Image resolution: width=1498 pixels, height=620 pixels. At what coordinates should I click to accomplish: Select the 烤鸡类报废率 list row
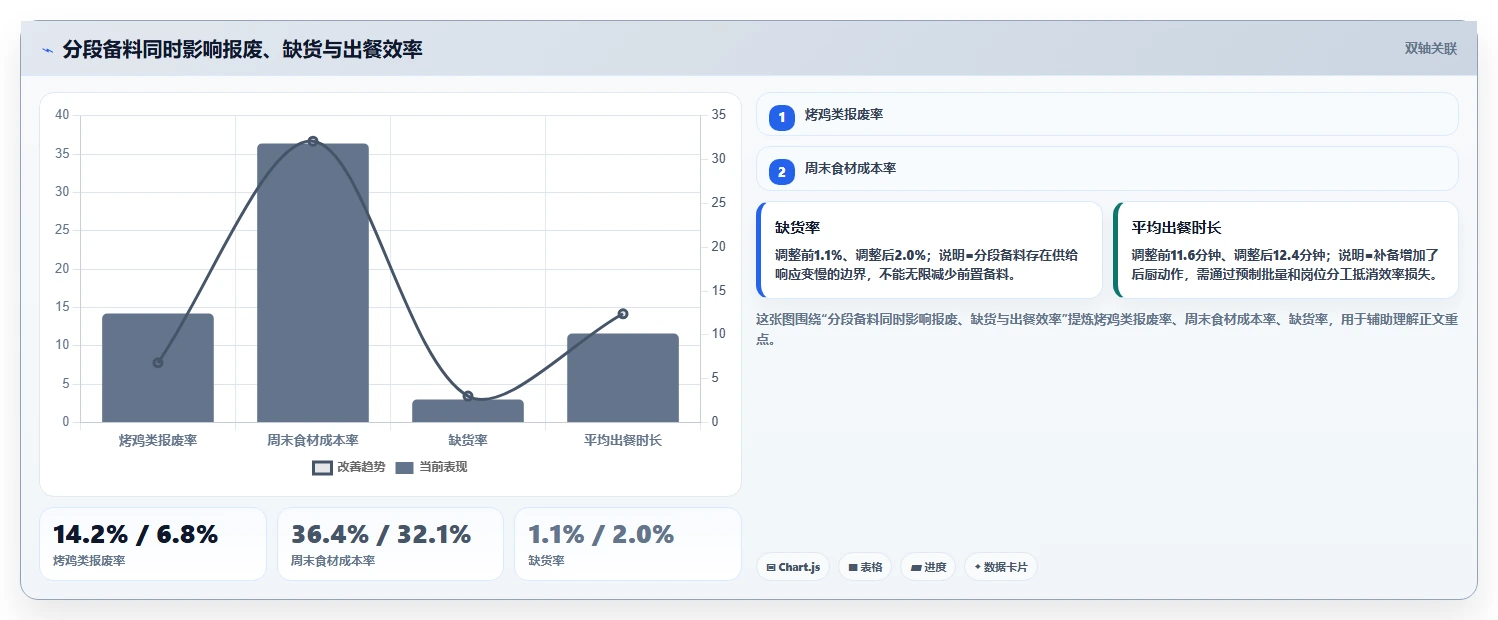click(1107, 114)
